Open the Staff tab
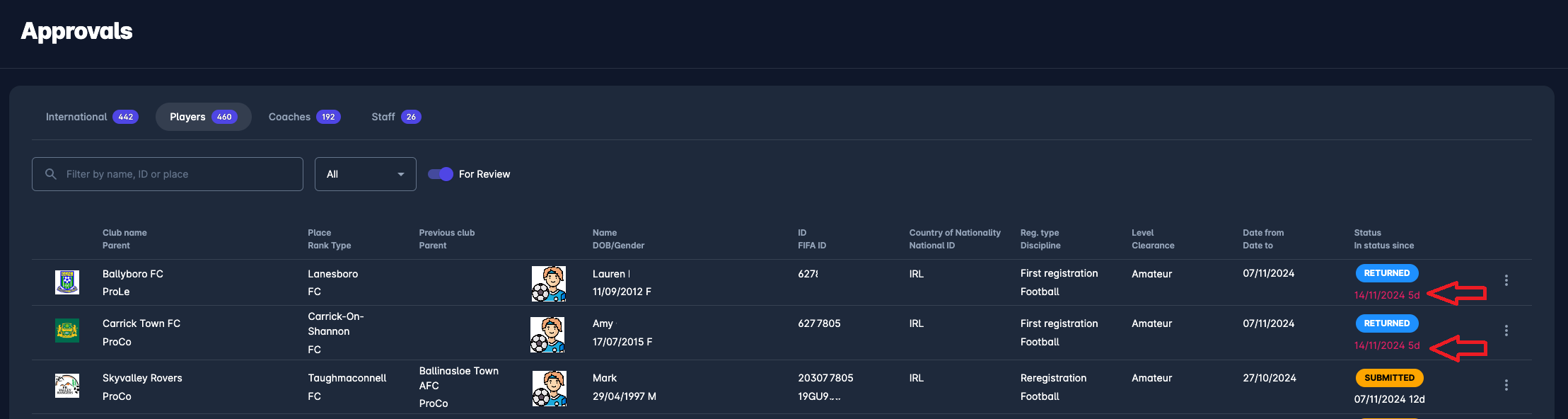This screenshot has width=1568, height=419. point(396,117)
